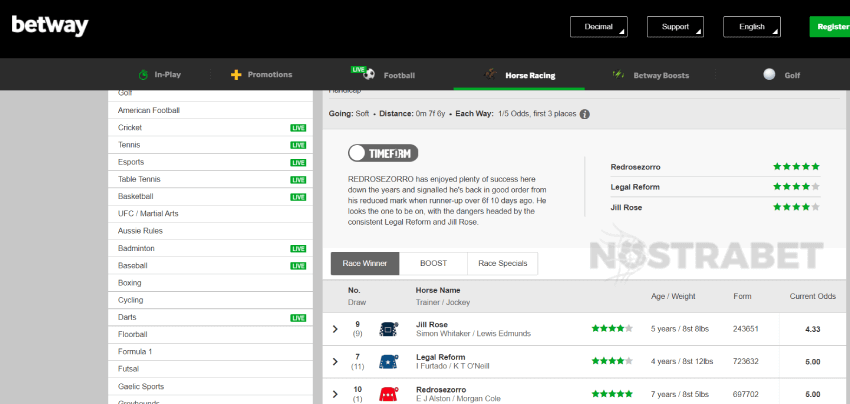Click the star rating in Redrosezorro's runner row
Viewport: 850px width, 404px height.
point(612,394)
